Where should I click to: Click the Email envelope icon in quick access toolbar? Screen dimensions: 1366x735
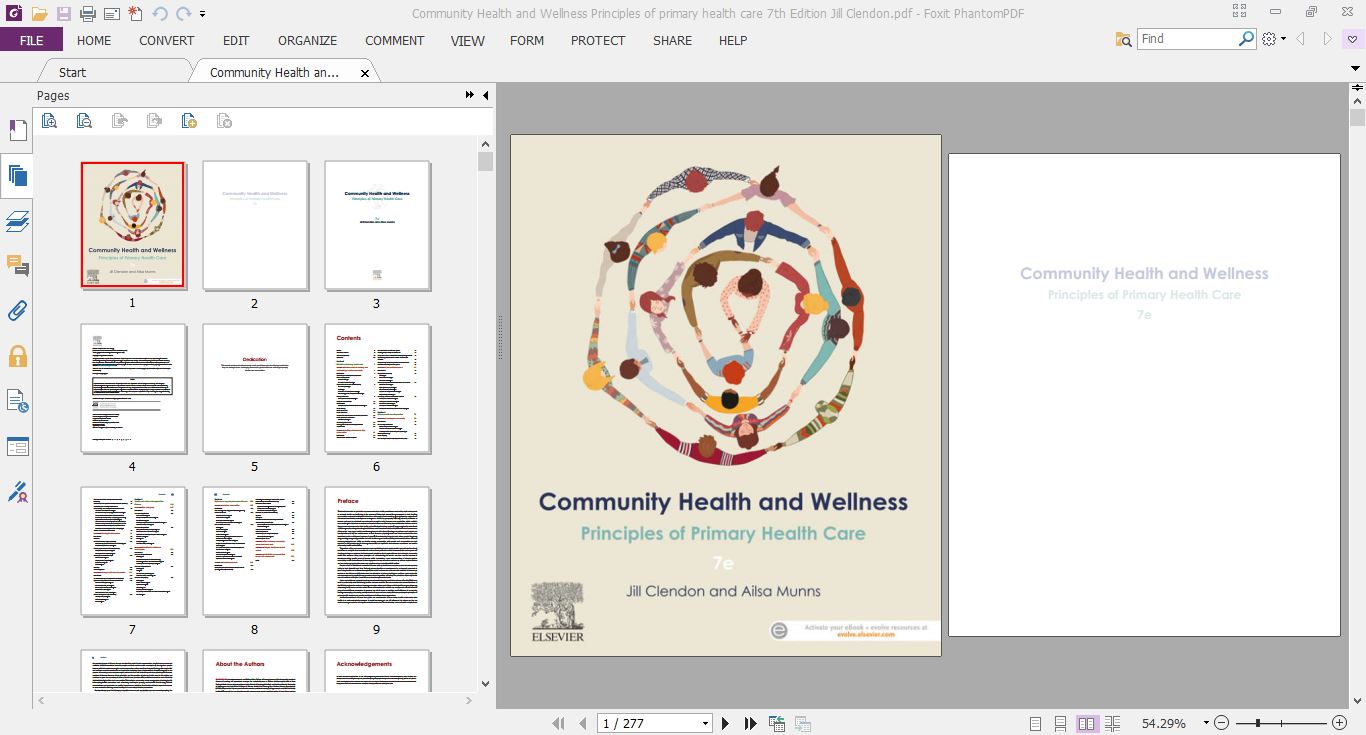(x=111, y=14)
